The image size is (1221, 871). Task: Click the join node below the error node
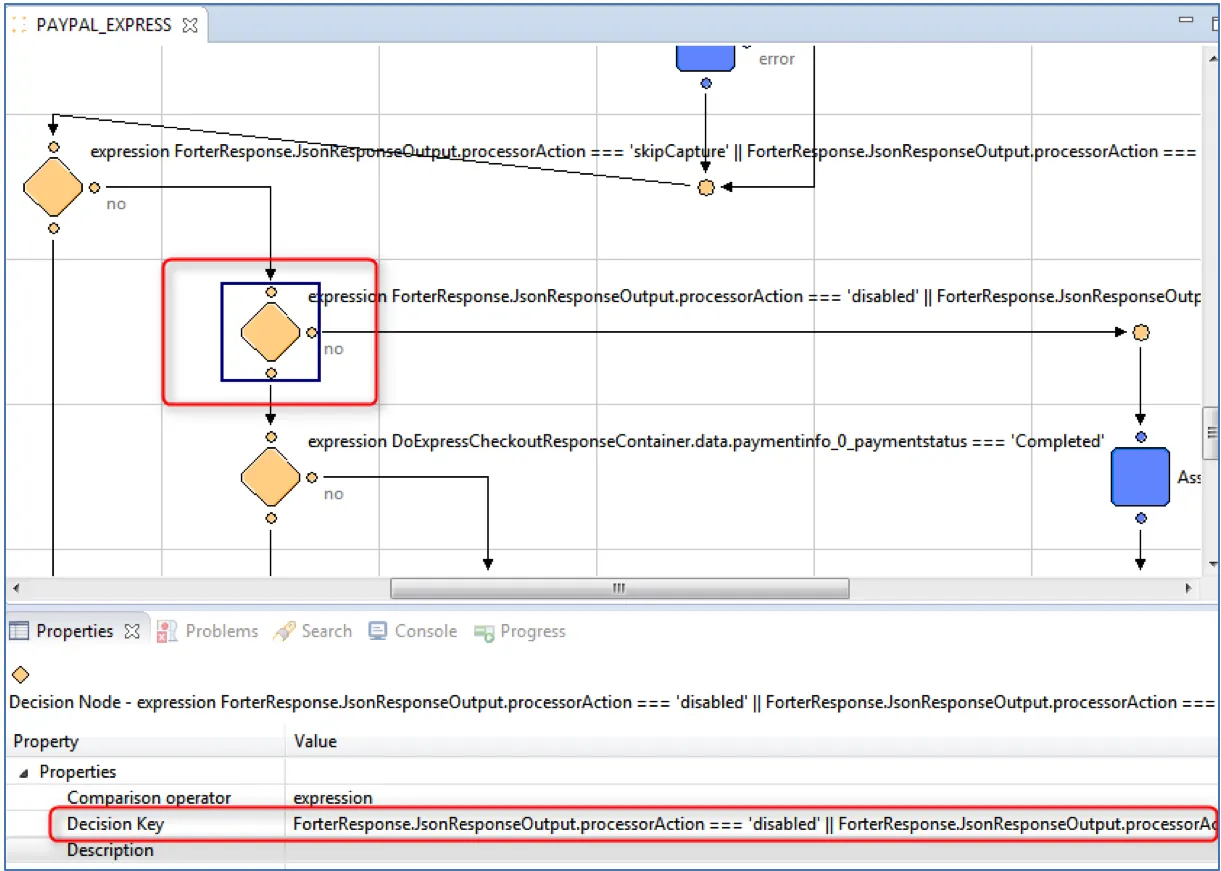pyautogui.click(x=706, y=187)
